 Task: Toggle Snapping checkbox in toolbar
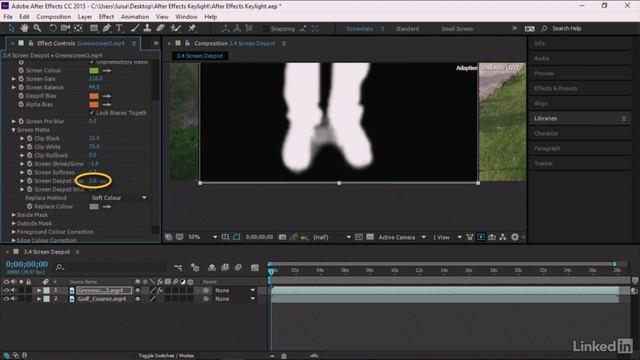point(266,29)
